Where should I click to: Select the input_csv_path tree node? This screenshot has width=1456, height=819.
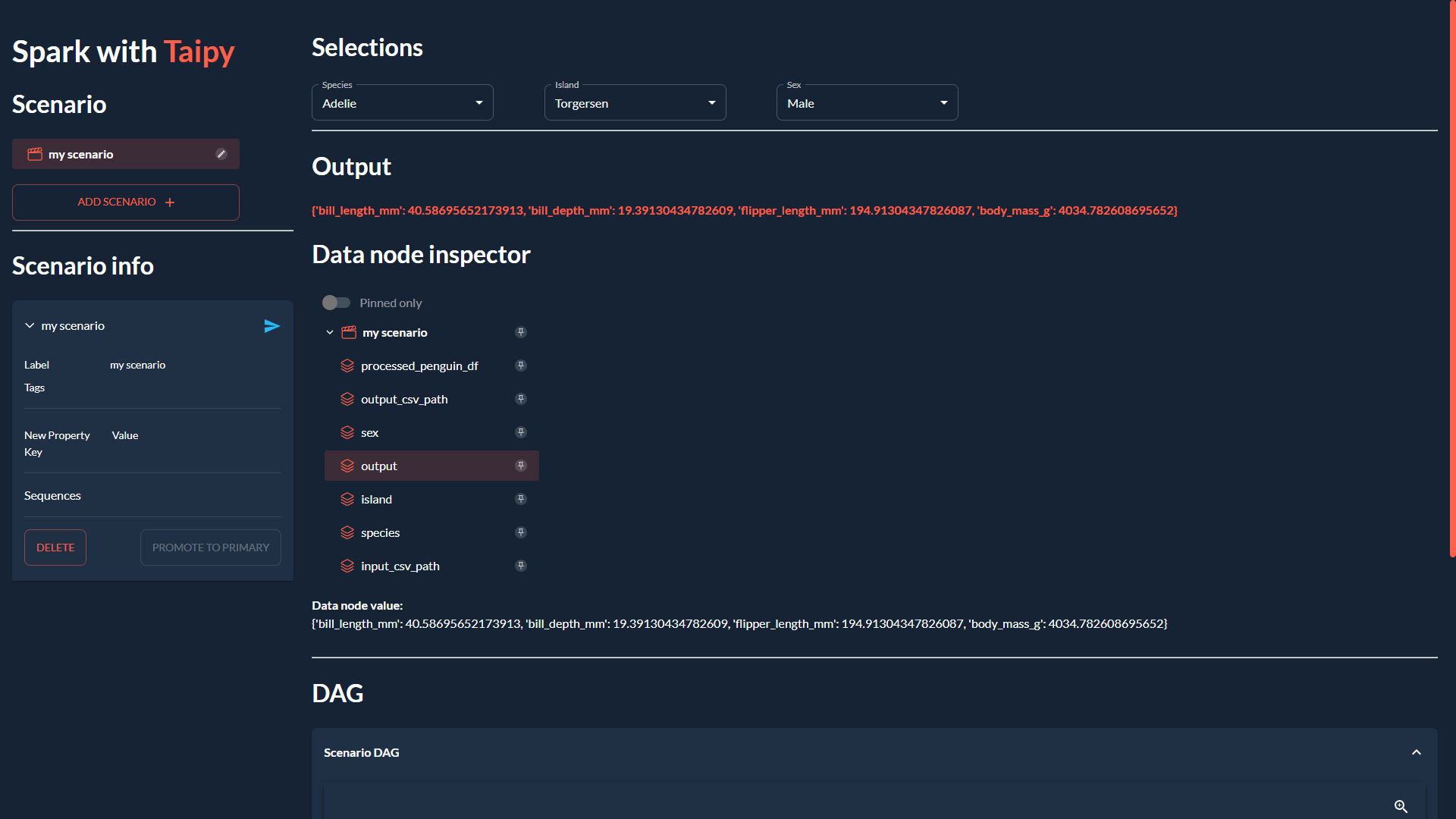click(431, 566)
